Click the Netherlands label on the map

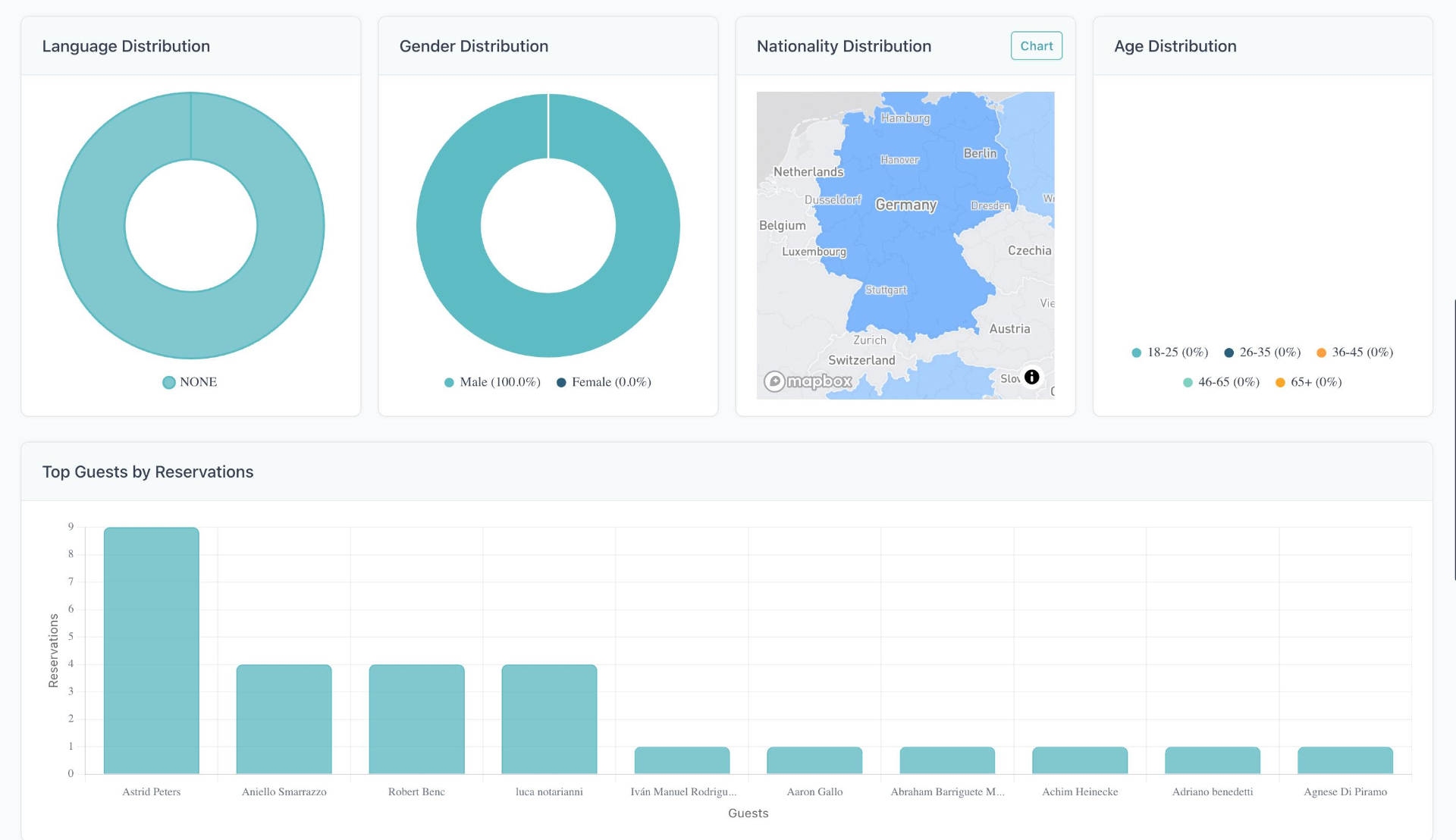808,172
